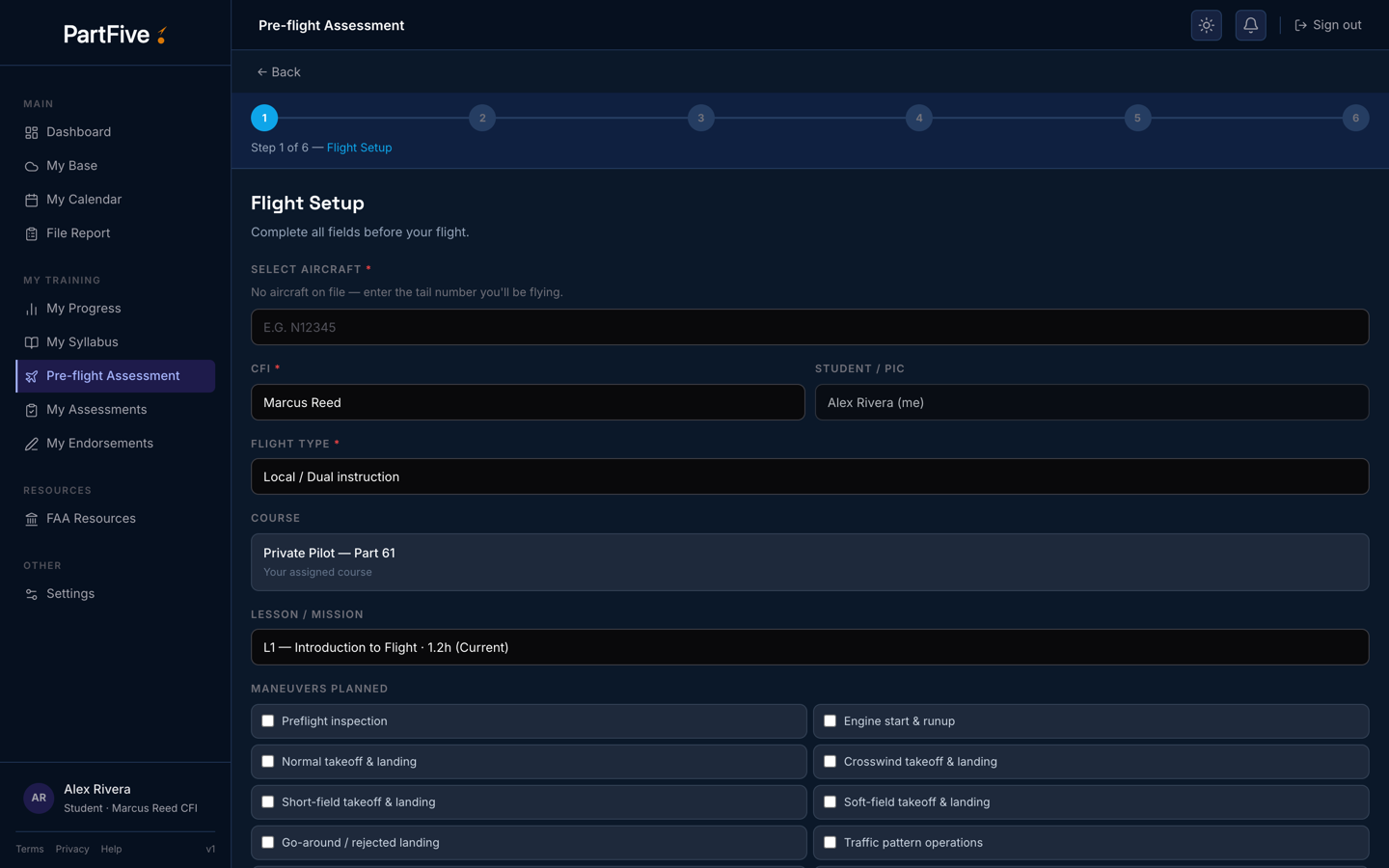Click the PartFive logo

(115, 35)
